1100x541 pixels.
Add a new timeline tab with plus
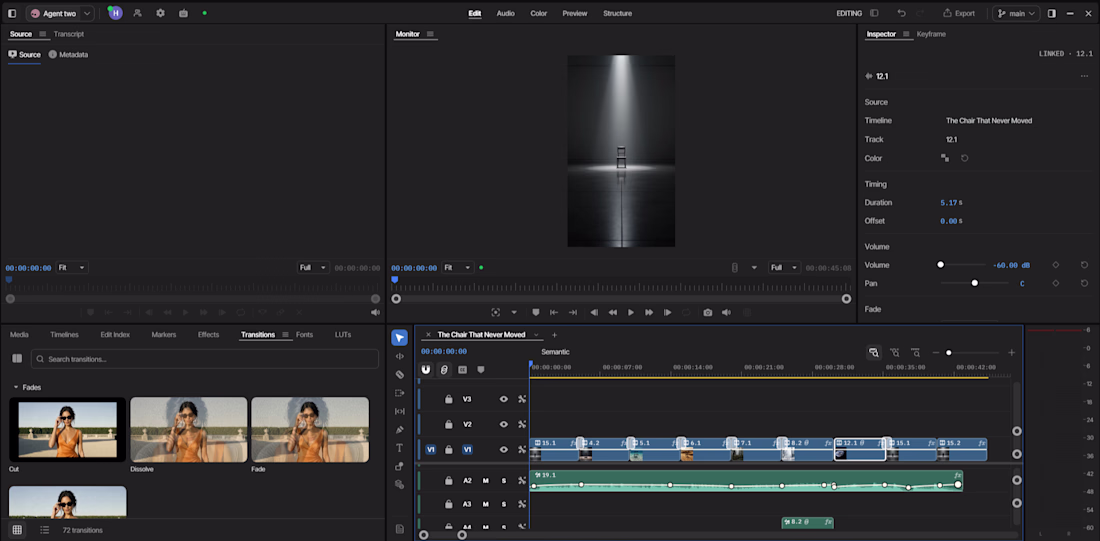pyautogui.click(x=554, y=335)
